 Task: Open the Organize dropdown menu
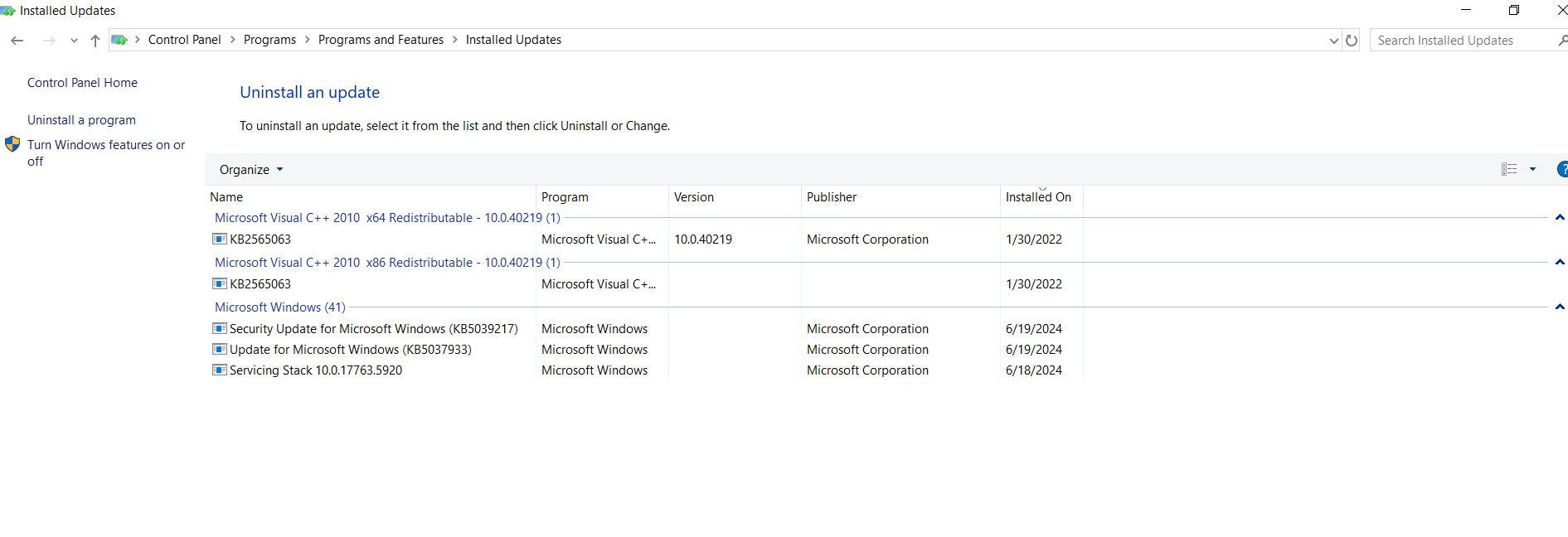(x=251, y=170)
